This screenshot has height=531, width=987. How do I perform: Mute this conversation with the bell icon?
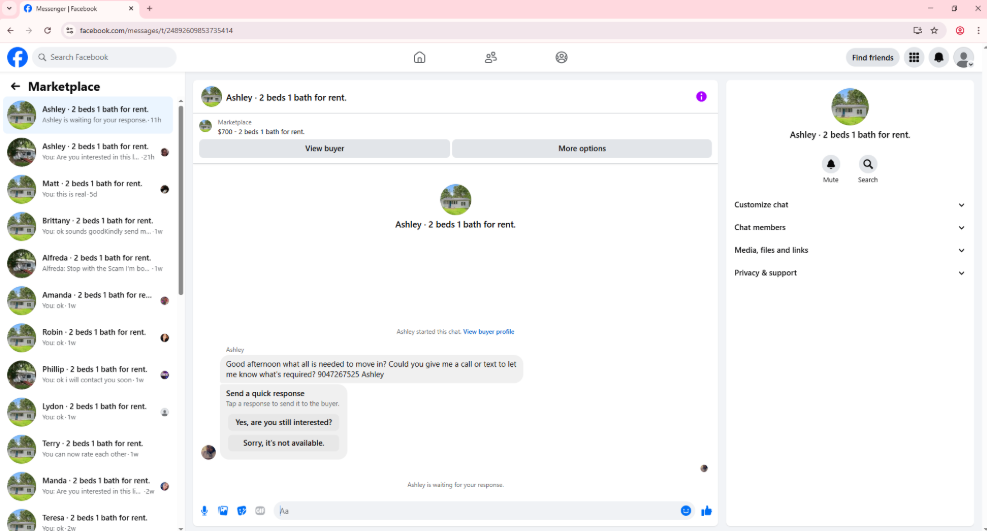pos(830,164)
